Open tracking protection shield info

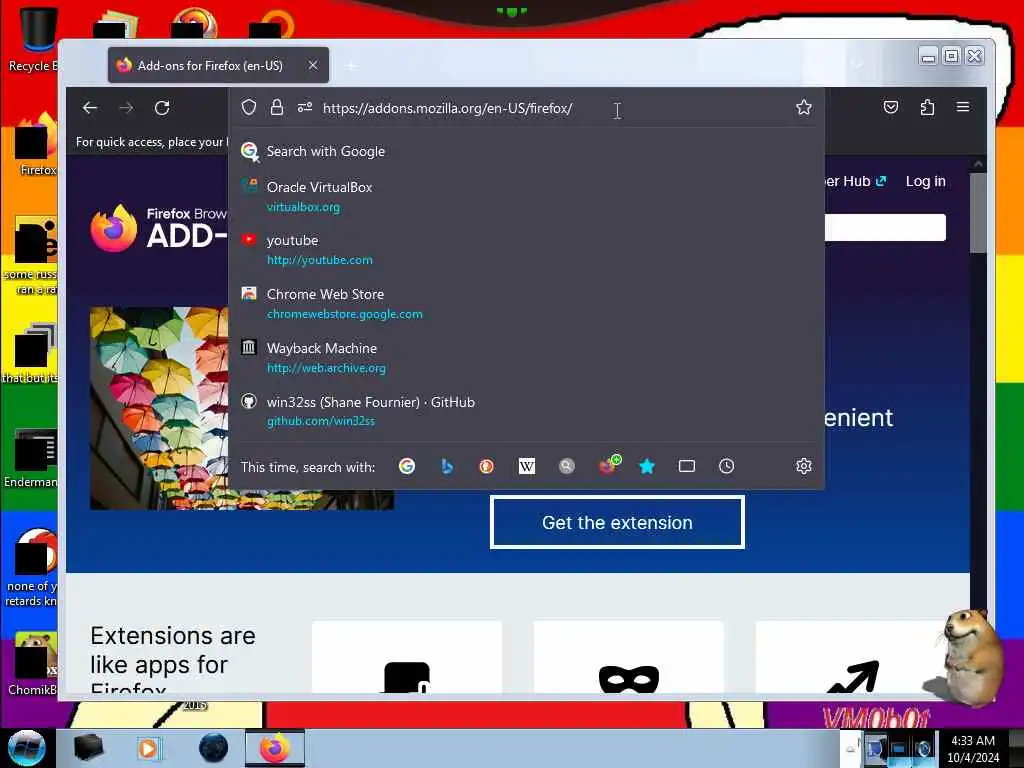click(249, 107)
